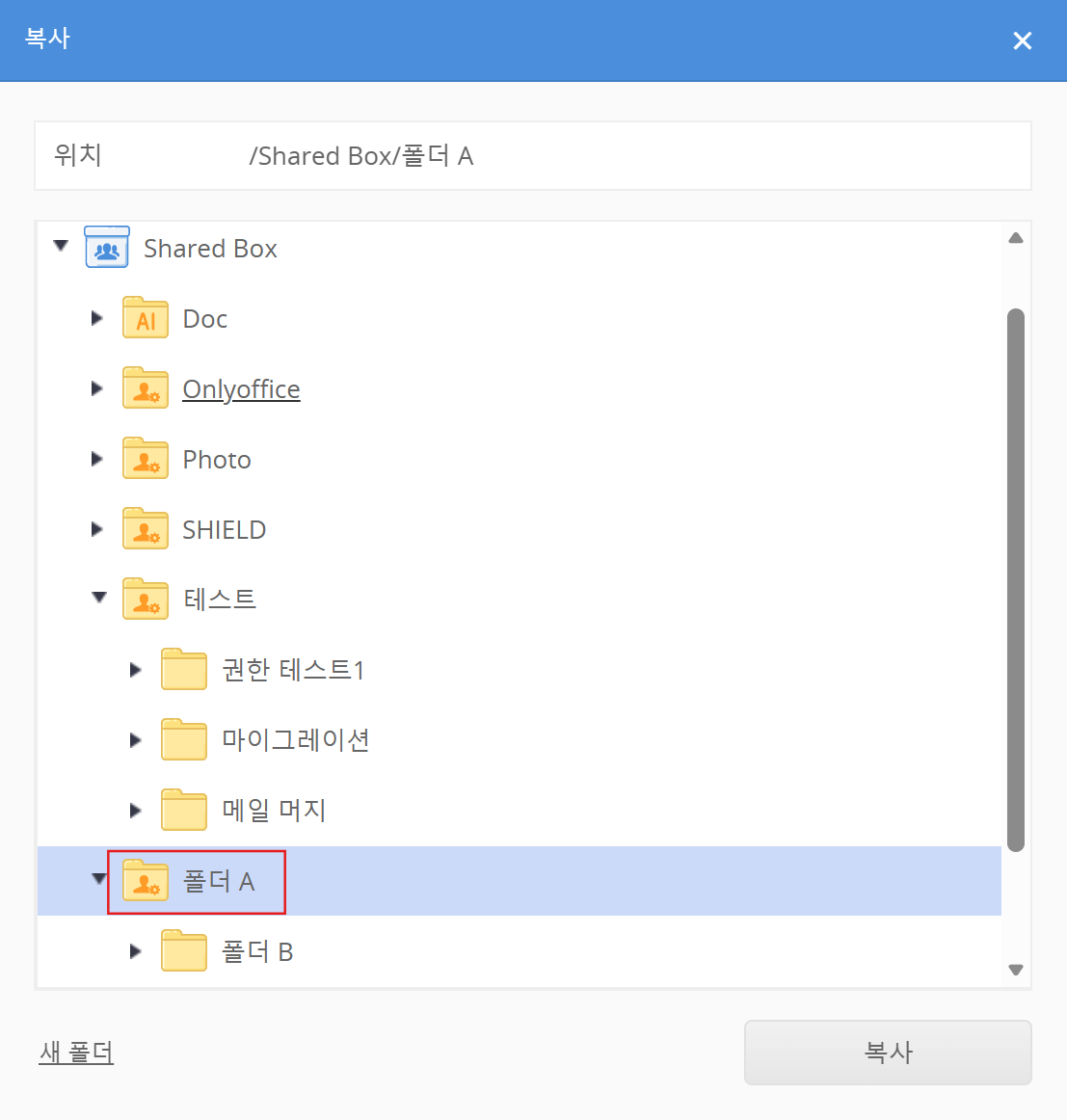
Task: Click the Doc AI folder icon
Action: pyautogui.click(x=146, y=319)
